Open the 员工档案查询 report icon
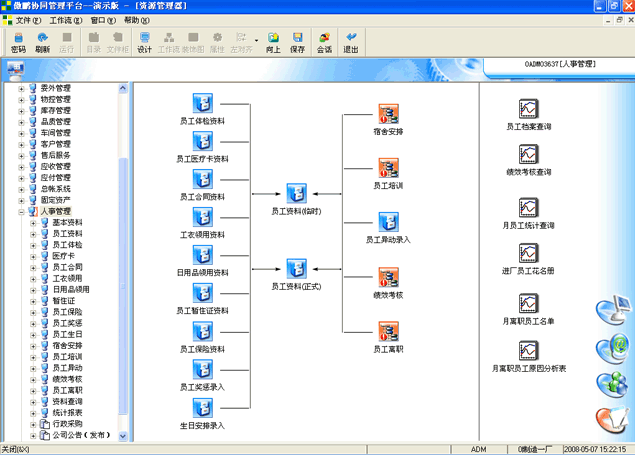This screenshot has height=455, width=635. coord(528,109)
